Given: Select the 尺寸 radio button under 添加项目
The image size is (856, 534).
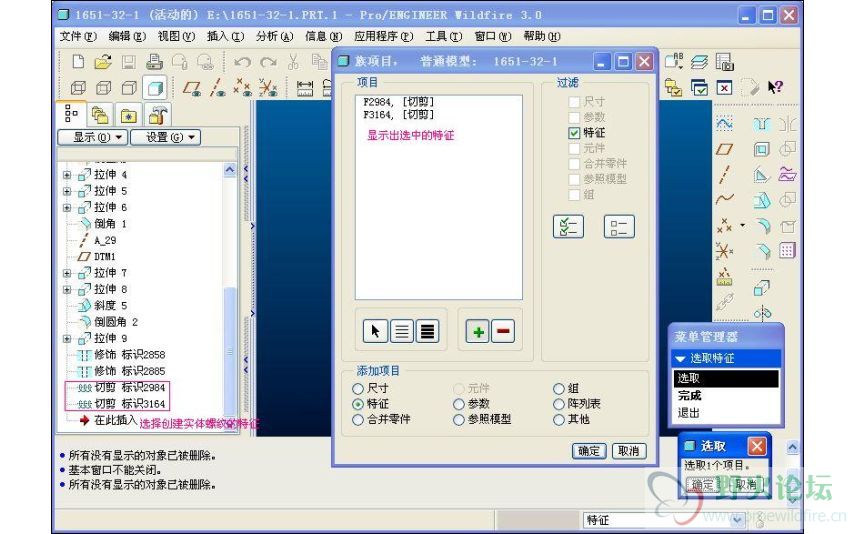Looking at the screenshot, I should pyautogui.click(x=358, y=389).
